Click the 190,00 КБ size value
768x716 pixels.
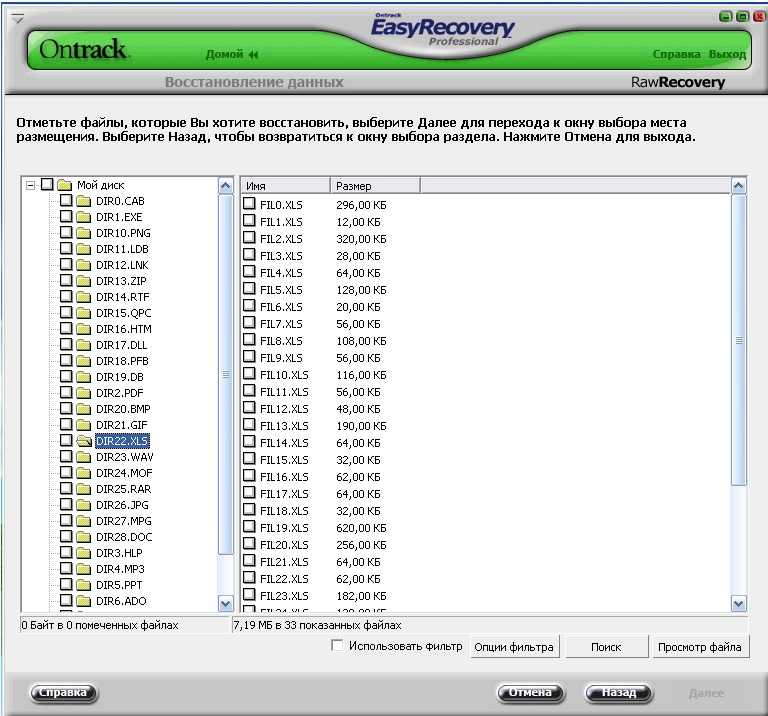pyautogui.click(x=361, y=426)
